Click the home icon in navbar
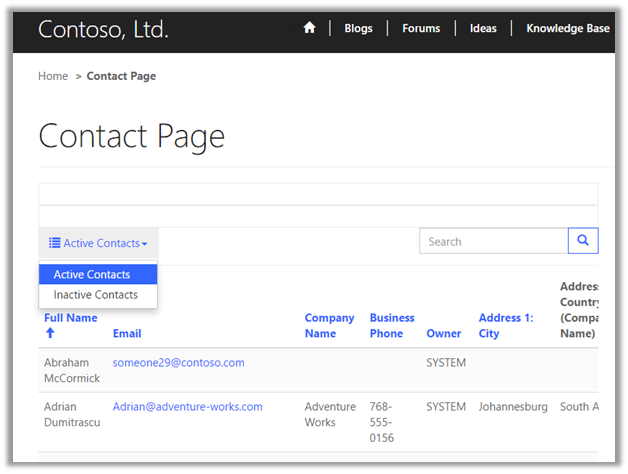Viewport: 628px width, 474px height. coord(310,28)
